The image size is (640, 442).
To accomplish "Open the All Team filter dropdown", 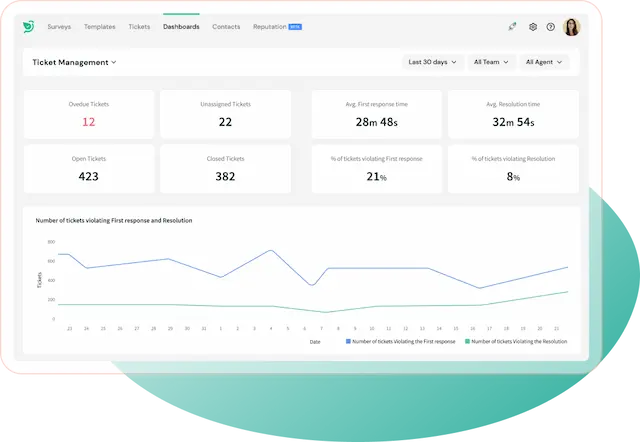I will point(492,62).
